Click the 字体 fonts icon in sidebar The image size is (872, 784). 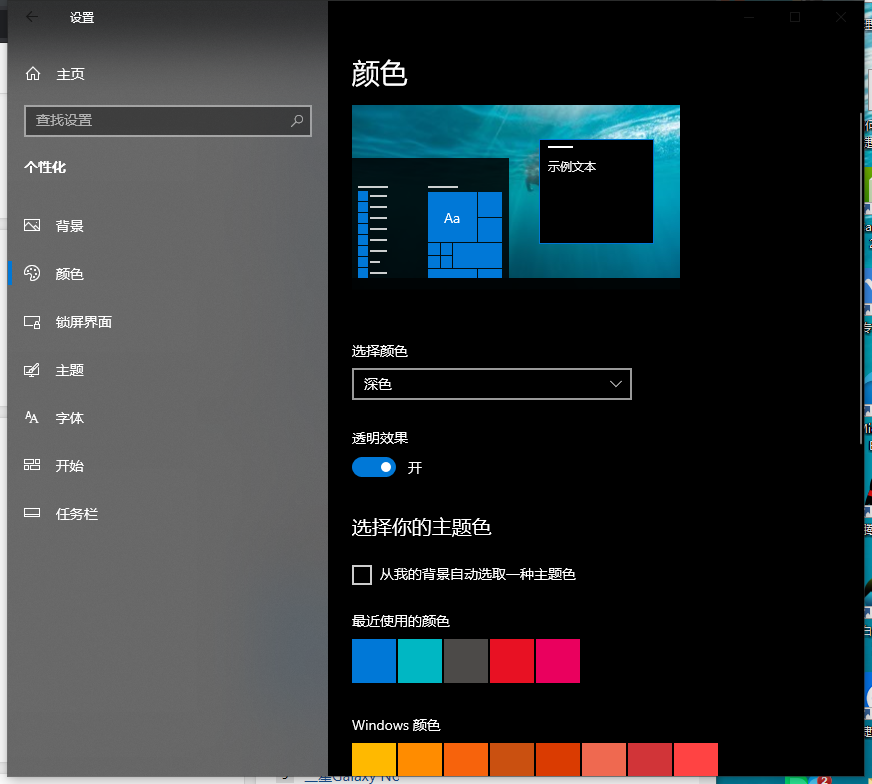(x=33, y=417)
